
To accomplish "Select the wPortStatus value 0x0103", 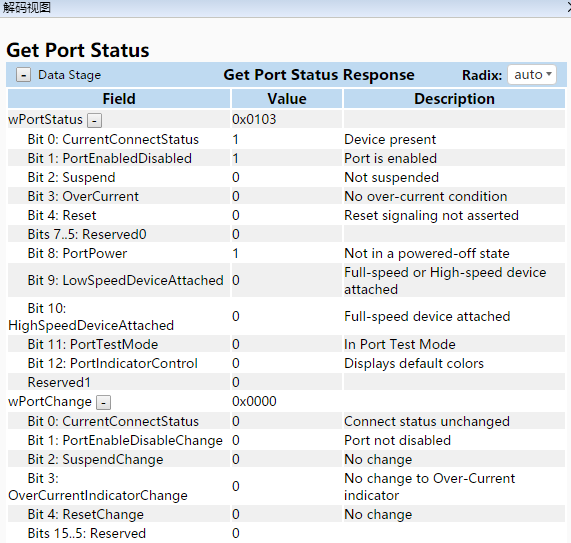I will click(254, 119).
